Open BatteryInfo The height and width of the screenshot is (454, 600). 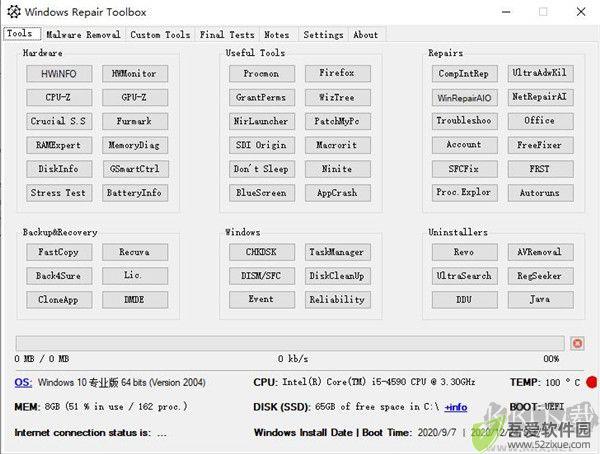coord(135,193)
